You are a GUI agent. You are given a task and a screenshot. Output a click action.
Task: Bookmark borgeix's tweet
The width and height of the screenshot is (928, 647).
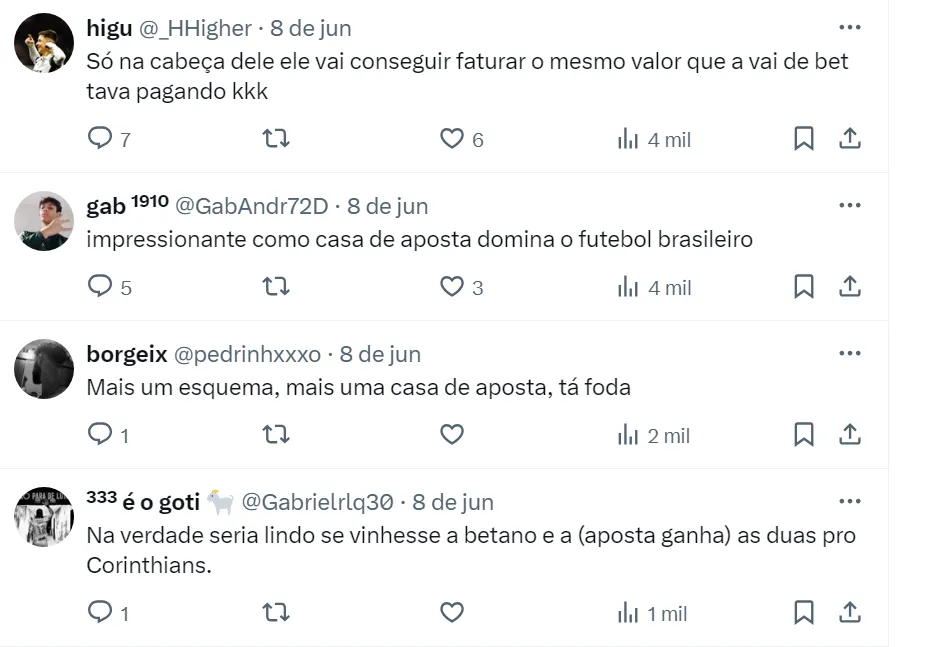803,435
